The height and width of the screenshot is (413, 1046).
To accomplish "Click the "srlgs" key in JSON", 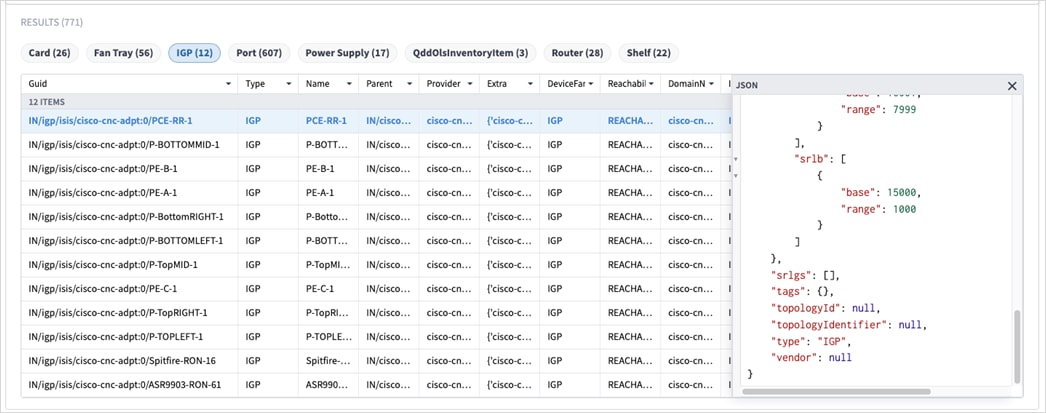I will click(x=790, y=275).
